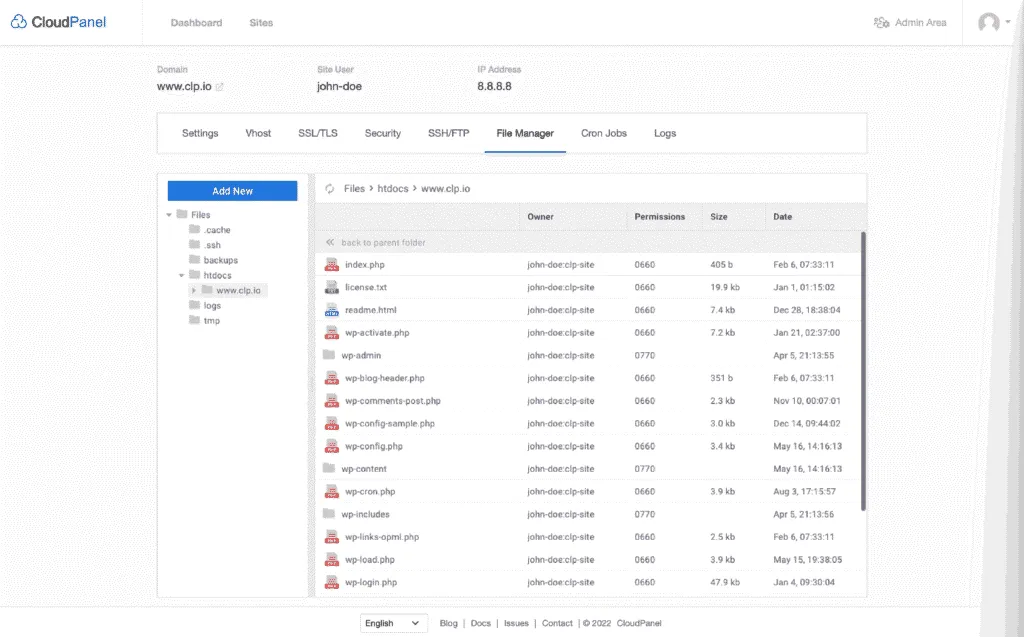Click the refresh icon beside the Files breadcrumb

point(329,188)
